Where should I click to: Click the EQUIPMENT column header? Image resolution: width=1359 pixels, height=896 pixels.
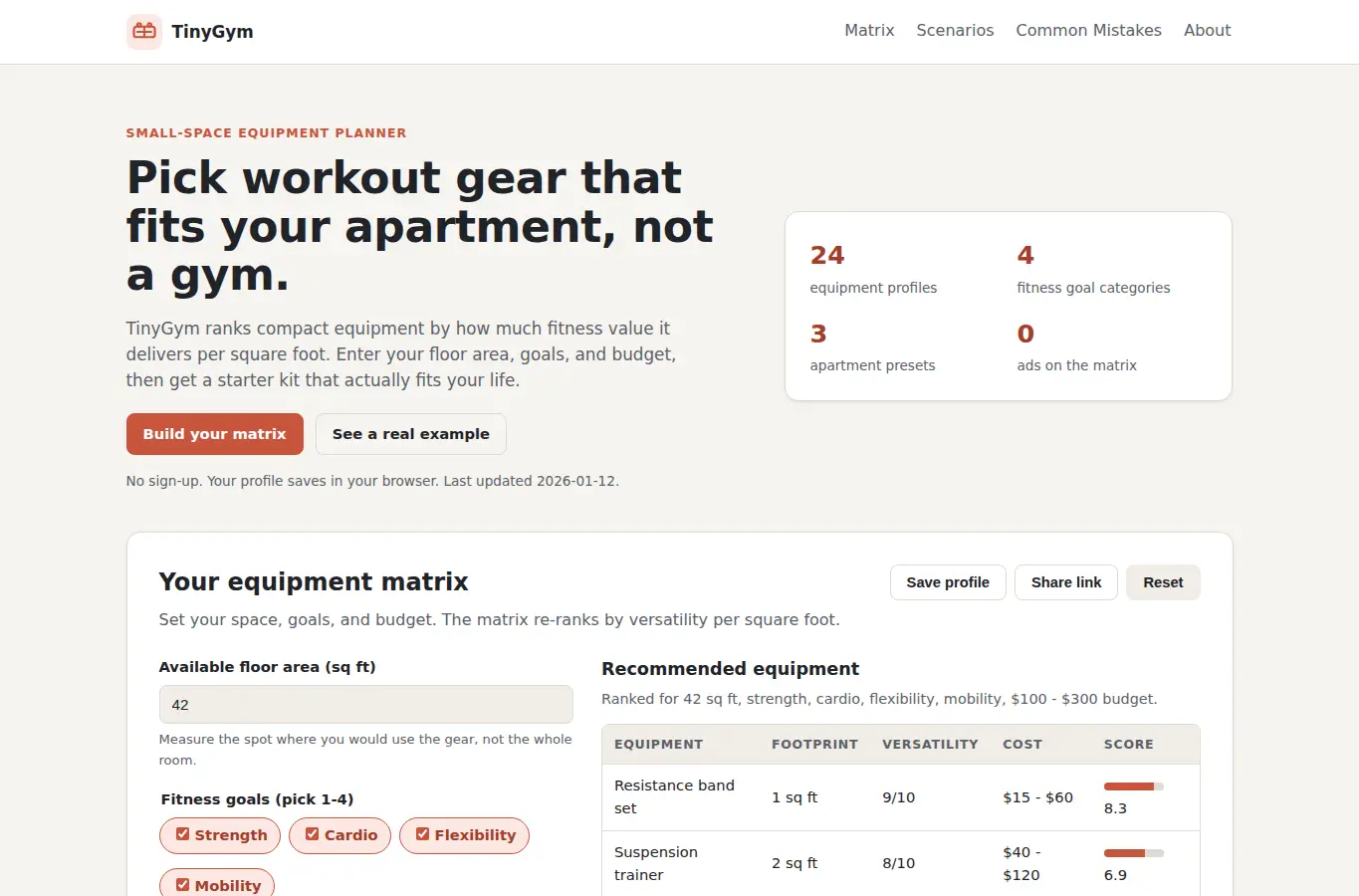(658, 744)
